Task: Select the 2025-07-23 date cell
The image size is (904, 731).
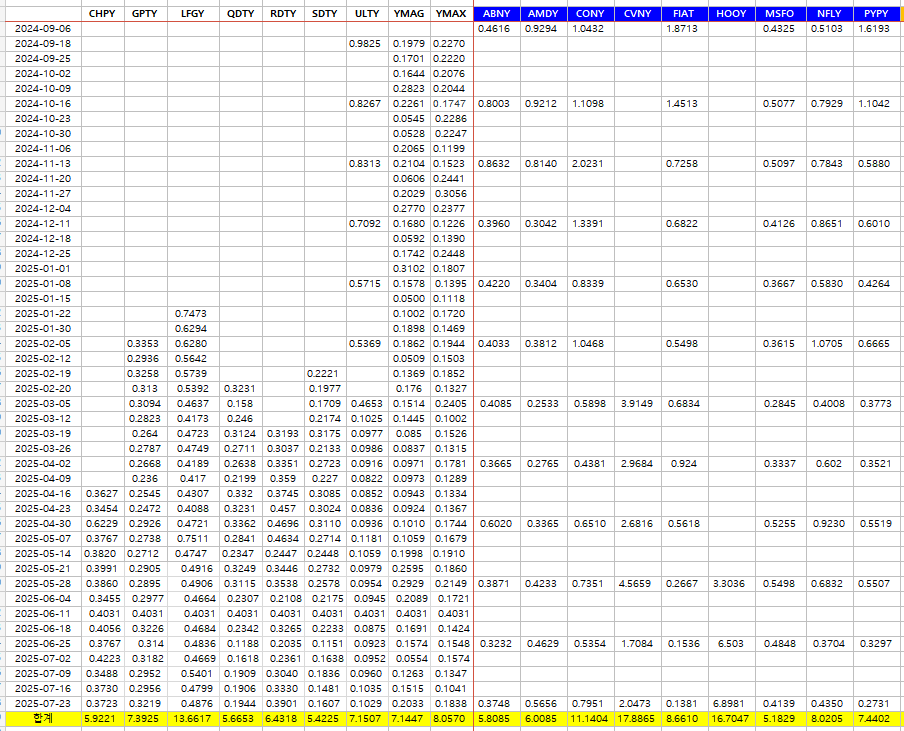Action: tap(43, 703)
